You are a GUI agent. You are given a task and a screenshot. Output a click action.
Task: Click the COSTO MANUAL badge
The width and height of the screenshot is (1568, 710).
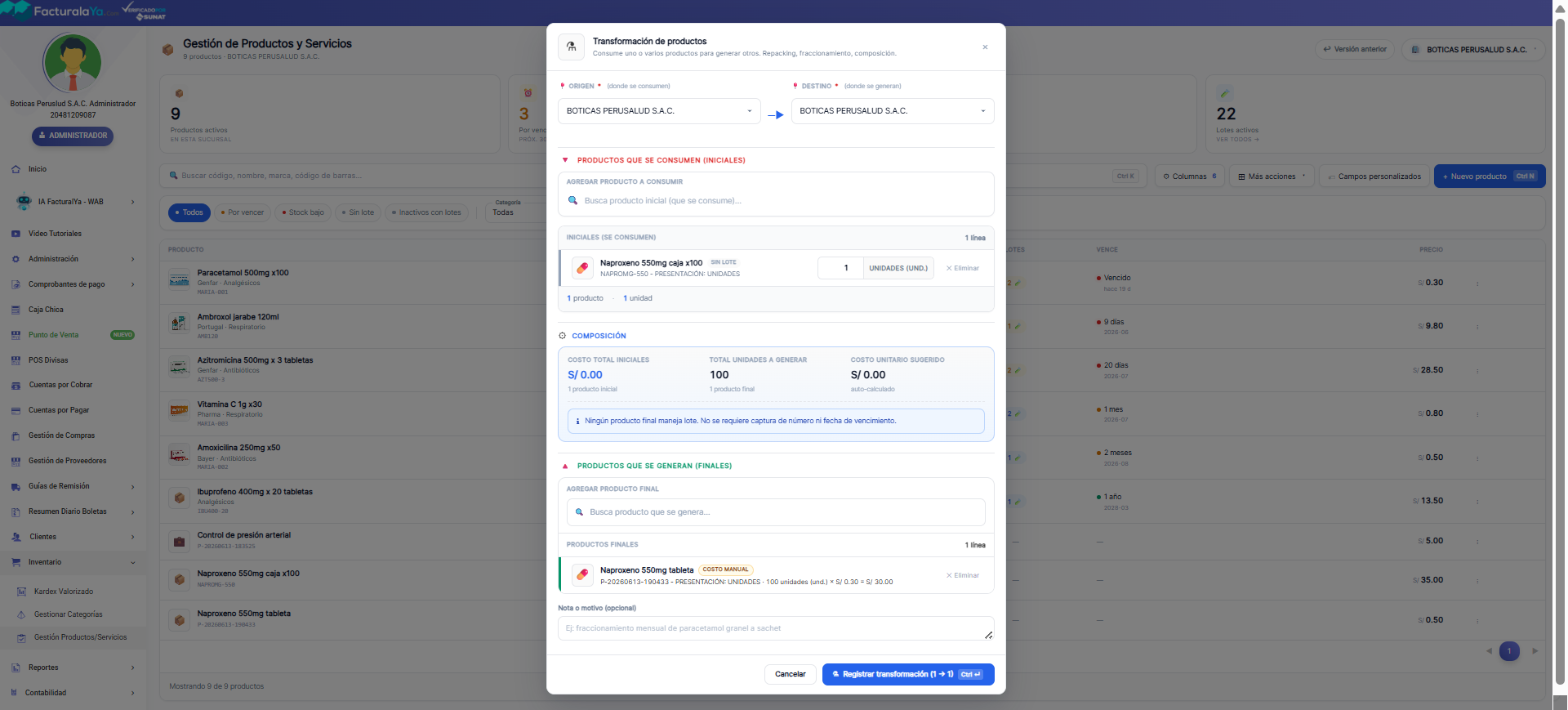[x=725, y=569]
